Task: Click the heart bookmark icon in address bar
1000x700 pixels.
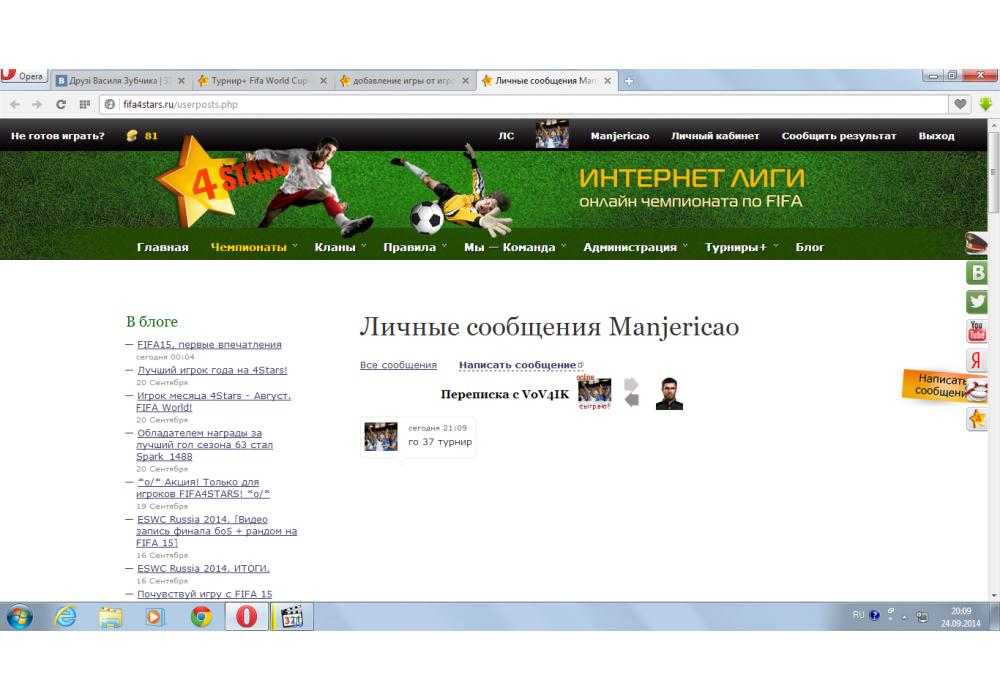Action: coord(961,104)
